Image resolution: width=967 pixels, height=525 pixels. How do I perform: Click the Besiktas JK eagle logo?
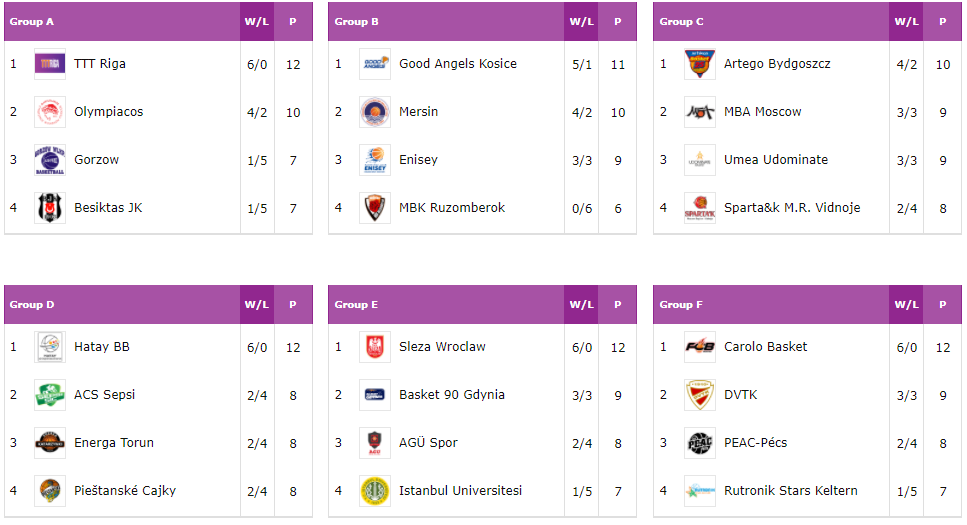[50, 208]
